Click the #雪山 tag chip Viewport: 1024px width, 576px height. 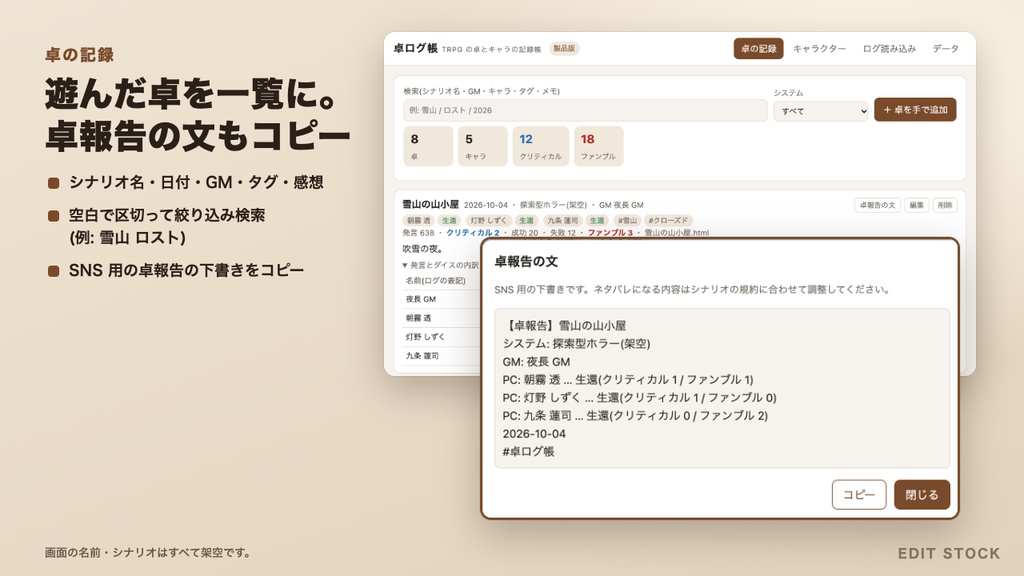pyautogui.click(x=627, y=221)
